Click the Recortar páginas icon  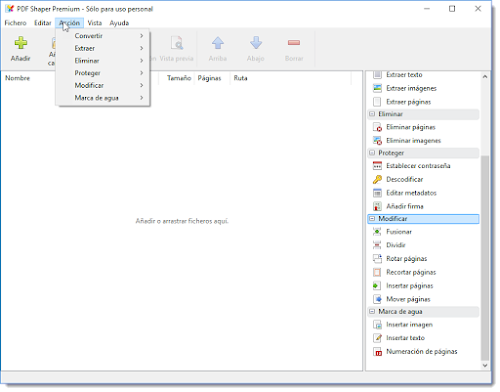tap(377, 272)
